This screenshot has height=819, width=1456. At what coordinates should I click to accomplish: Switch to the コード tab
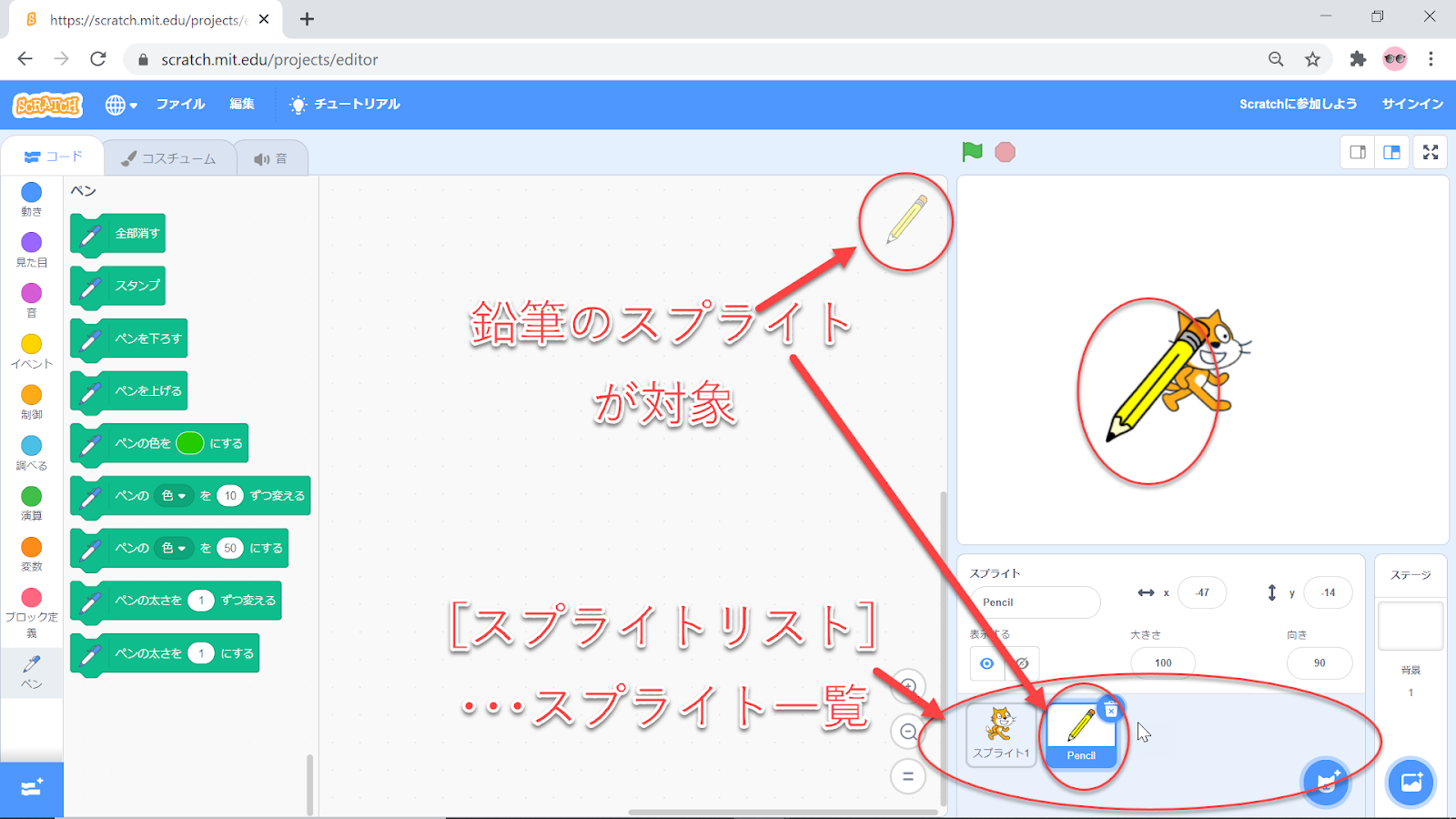(52, 157)
